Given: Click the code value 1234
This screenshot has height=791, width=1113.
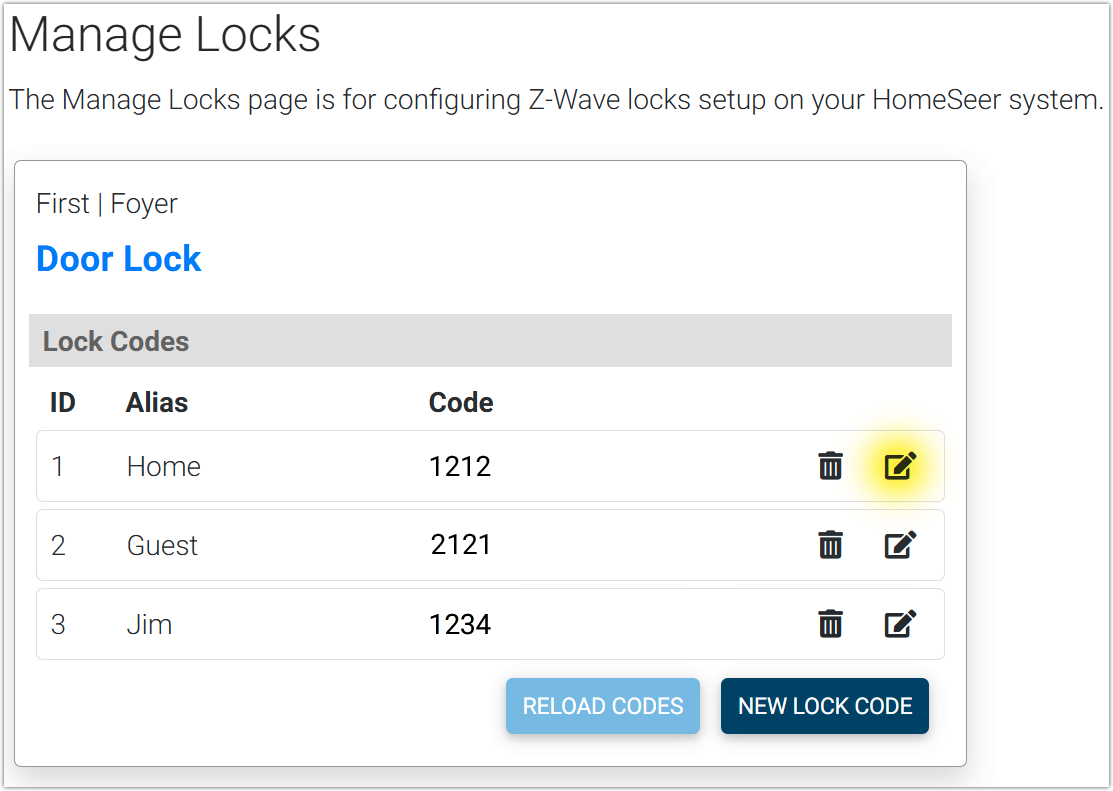Looking at the screenshot, I should pyautogui.click(x=460, y=625).
